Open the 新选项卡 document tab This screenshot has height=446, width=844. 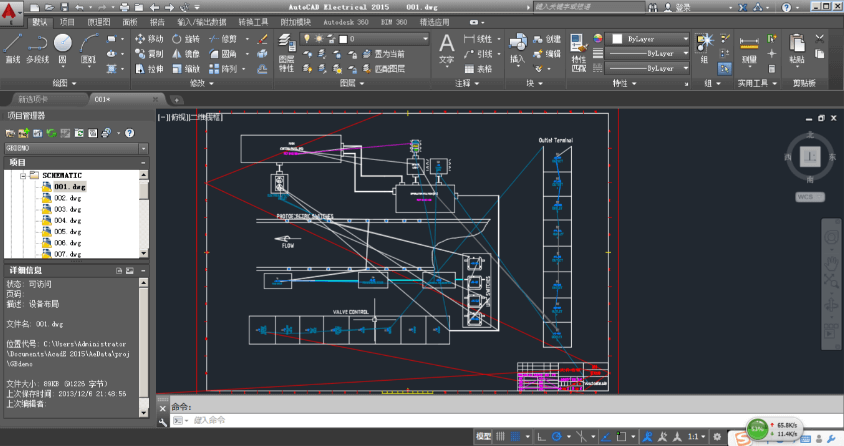click(31, 100)
